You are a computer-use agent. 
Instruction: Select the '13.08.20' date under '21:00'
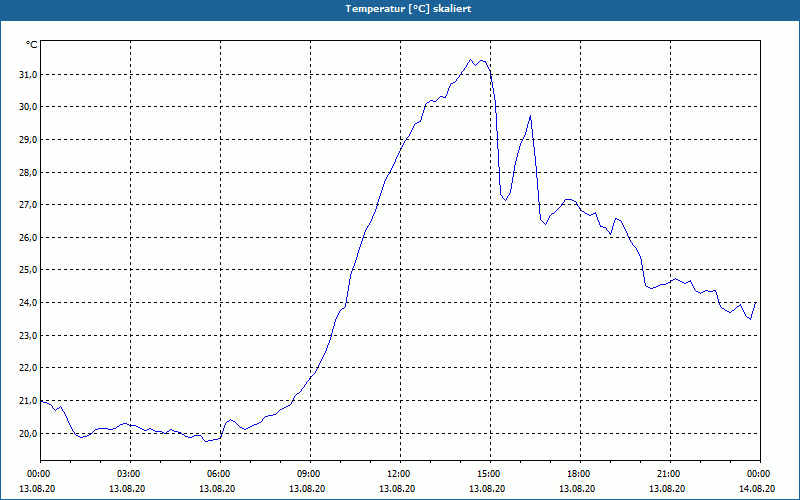(x=667, y=489)
